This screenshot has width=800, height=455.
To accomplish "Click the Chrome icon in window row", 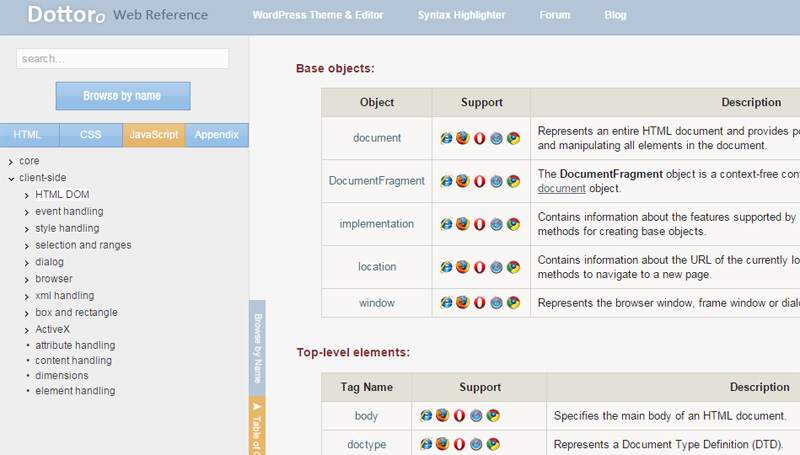I will tap(513, 302).
